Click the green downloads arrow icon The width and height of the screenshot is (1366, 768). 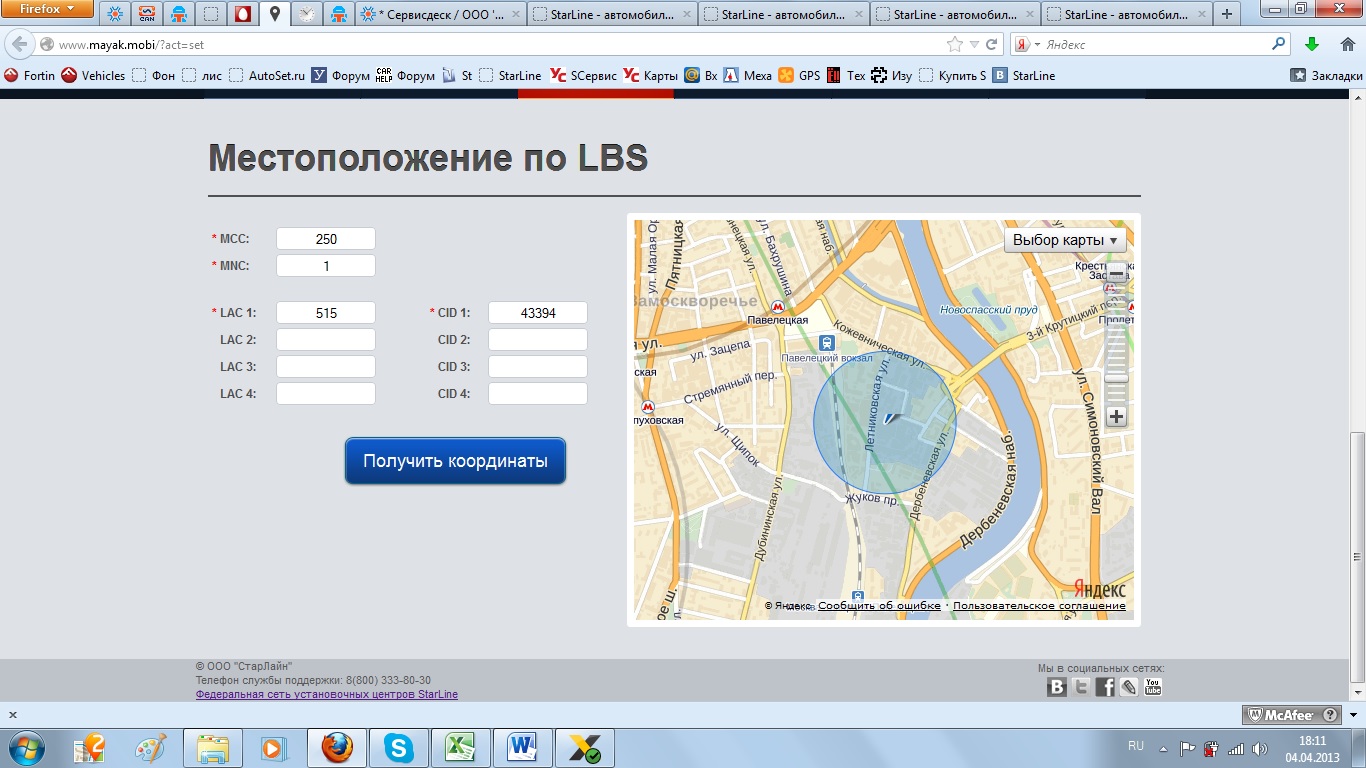pyautogui.click(x=1312, y=45)
